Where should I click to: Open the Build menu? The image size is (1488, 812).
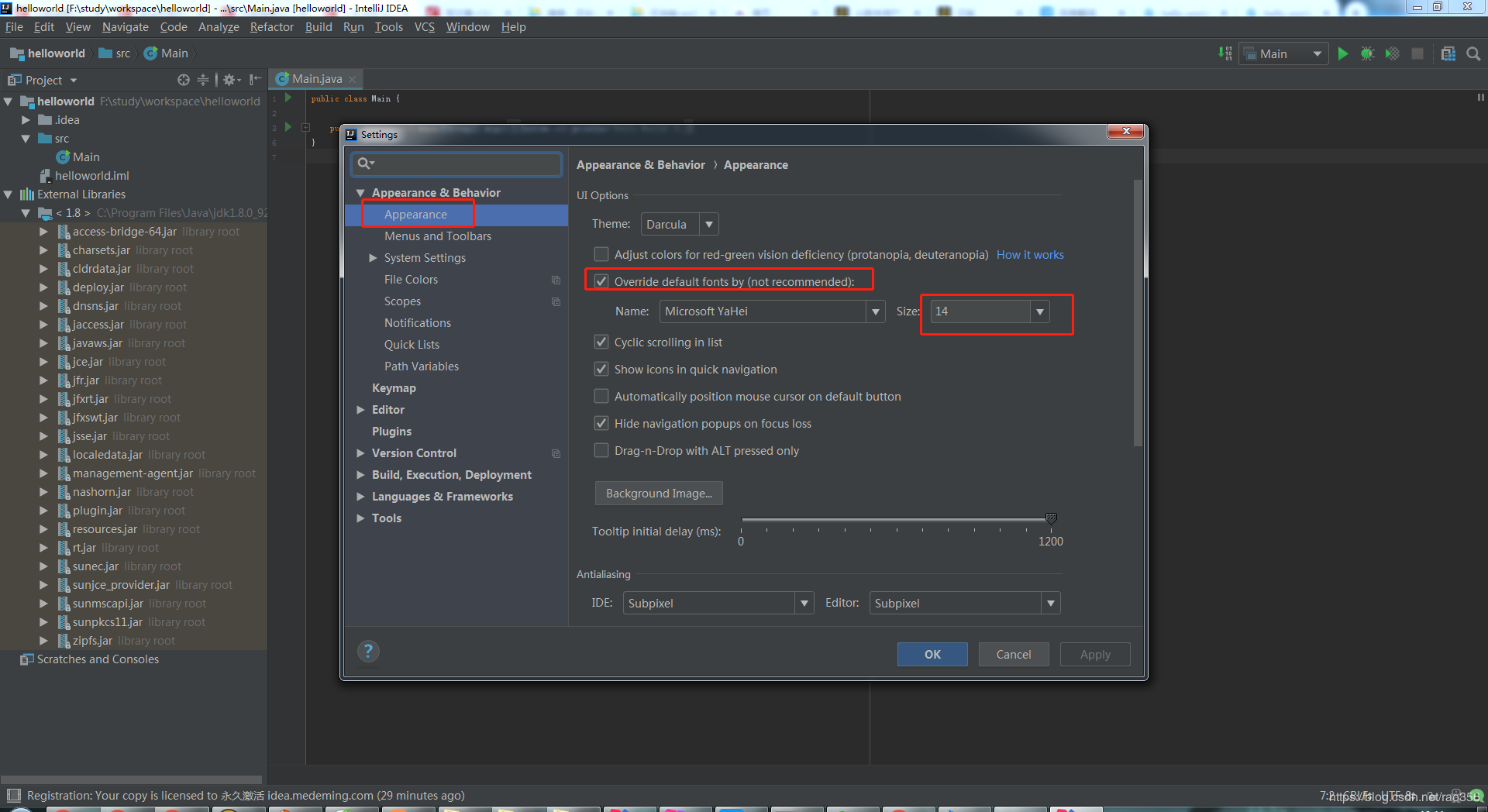coord(319,27)
